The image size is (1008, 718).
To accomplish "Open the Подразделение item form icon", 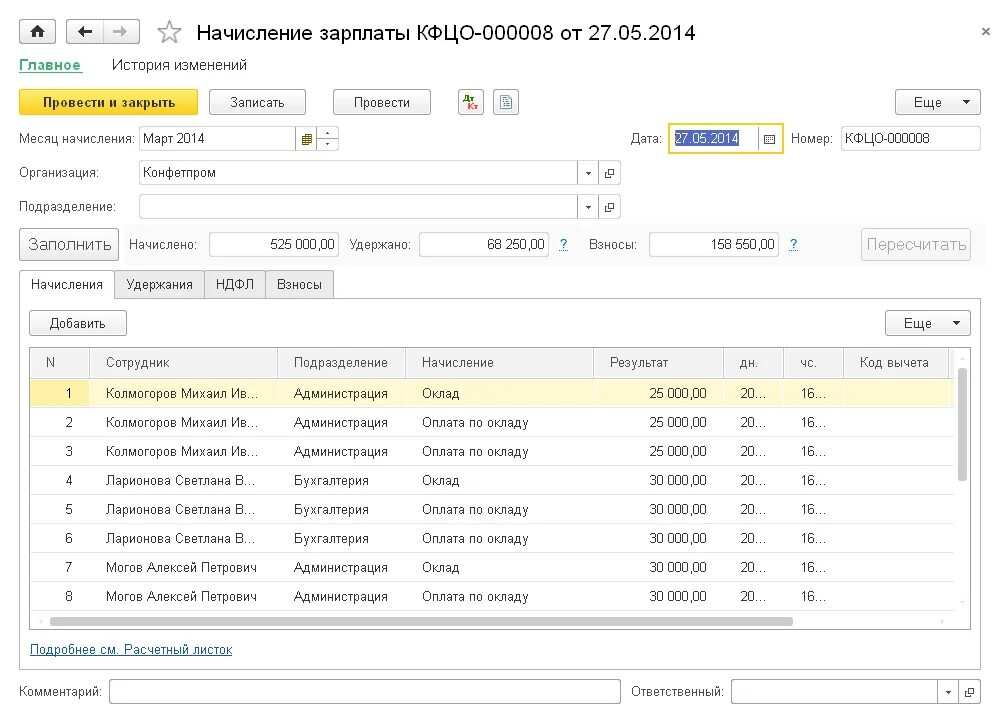I will coord(609,207).
